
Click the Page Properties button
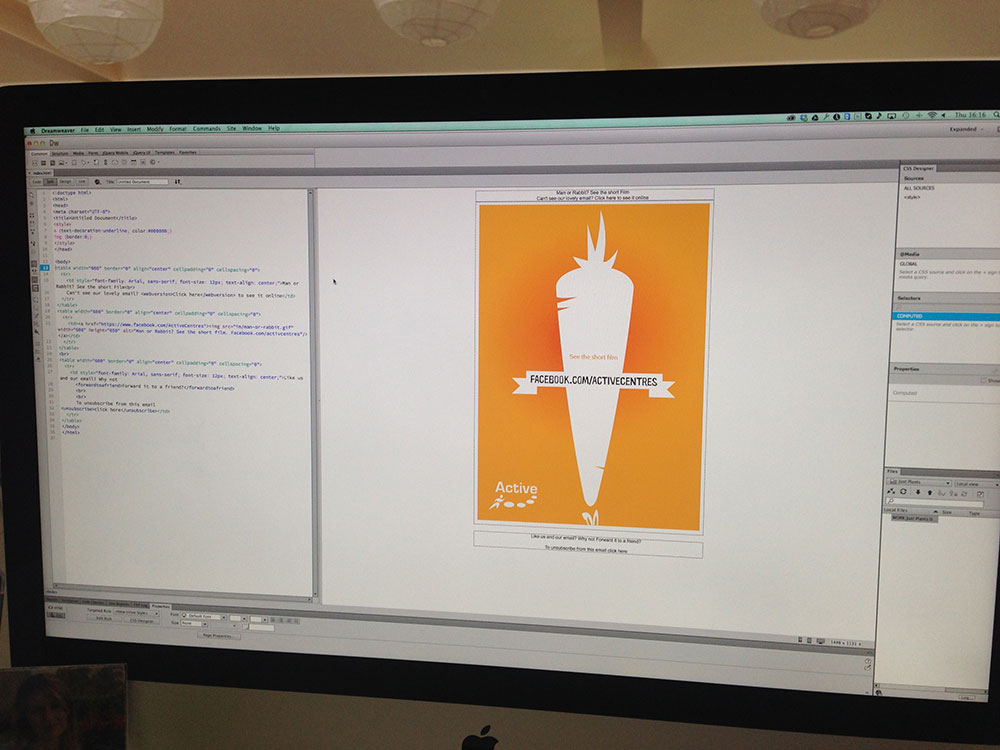[219, 635]
